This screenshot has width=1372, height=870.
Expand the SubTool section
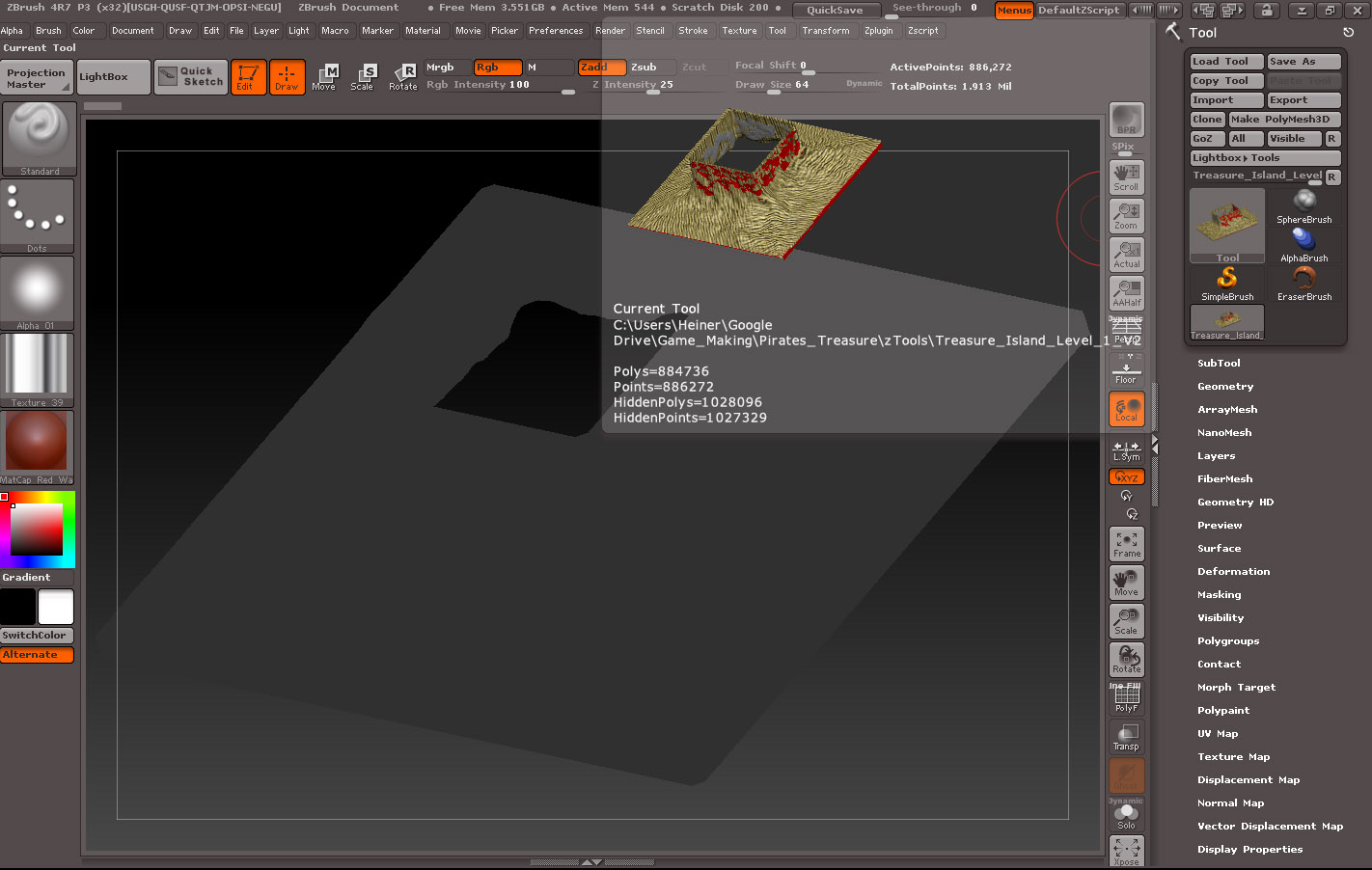click(x=1218, y=363)
